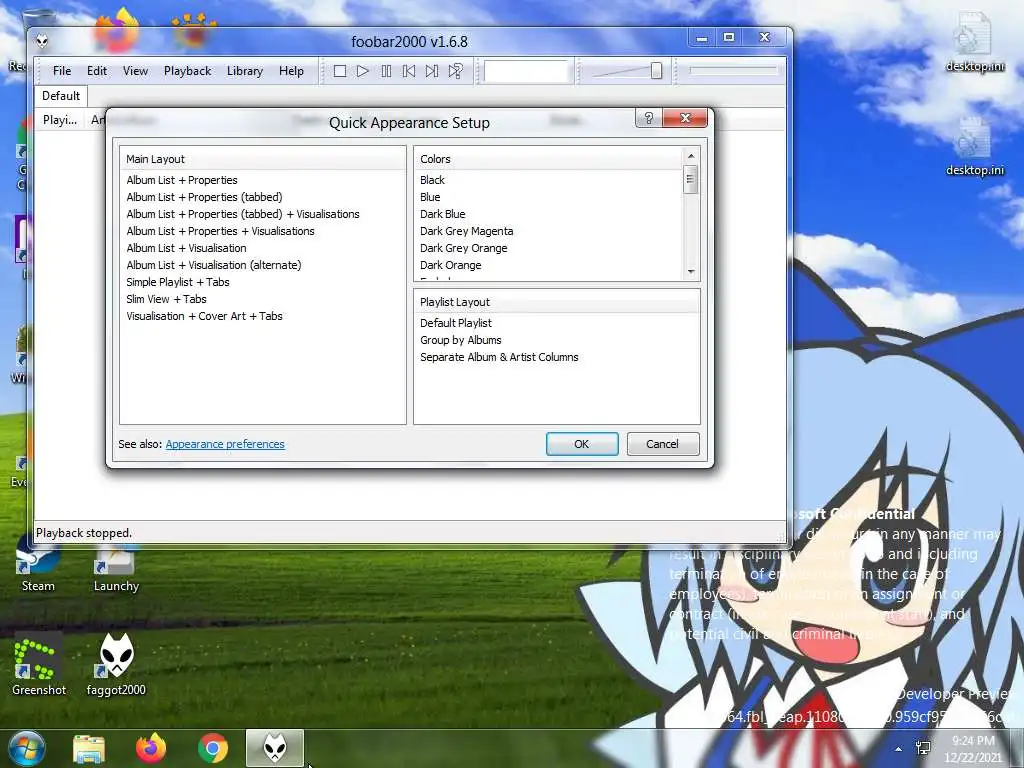
Task: Dismiss dialog with Cancel button
Action: pyautogui.click(x=663, y=444)
